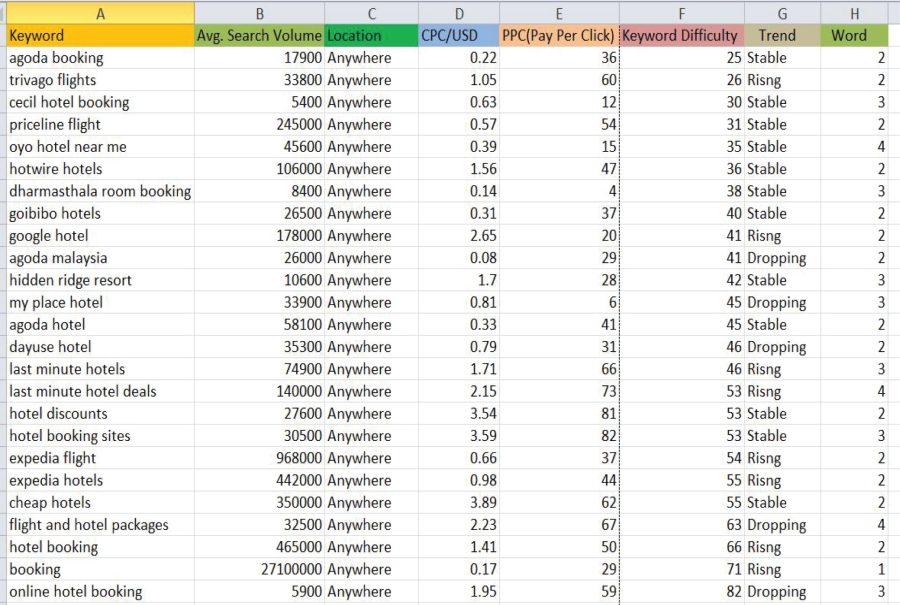The height and width of the screenshot is (605, 900).
Task: Click Risng trend for trivago flights
Action: 782,80
